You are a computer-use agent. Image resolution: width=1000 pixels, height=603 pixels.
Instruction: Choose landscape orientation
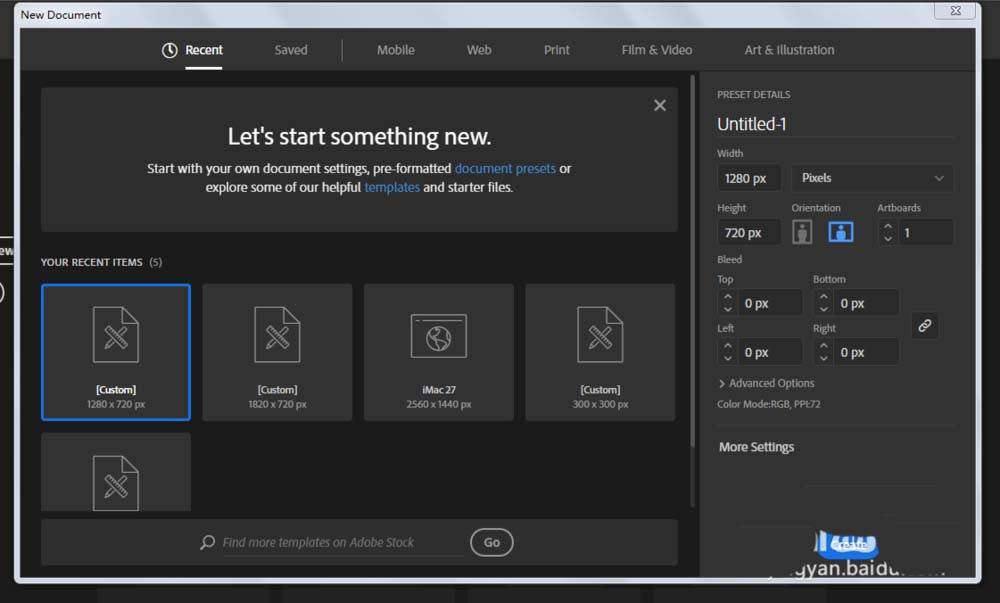click(841, 232)
